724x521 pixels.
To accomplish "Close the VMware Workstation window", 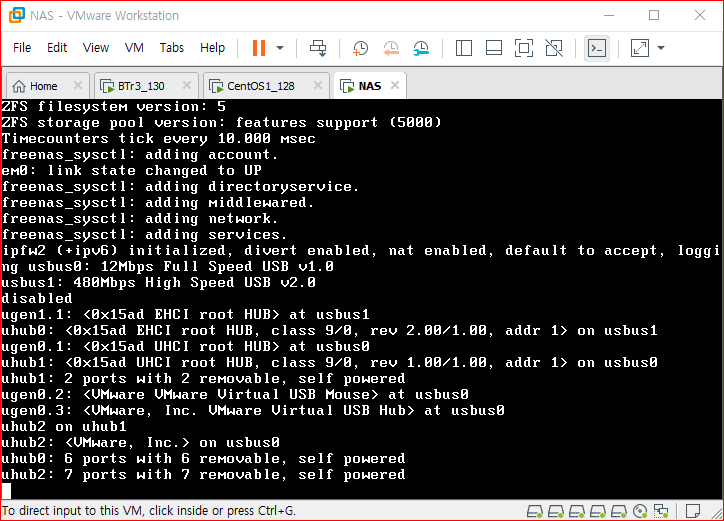I will tap(700, 15).
